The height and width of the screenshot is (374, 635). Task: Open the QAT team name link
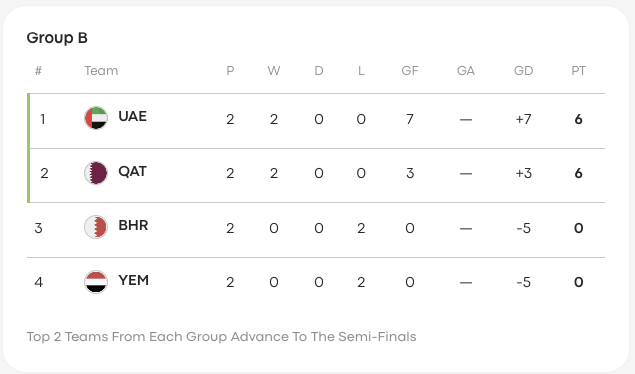132,171
